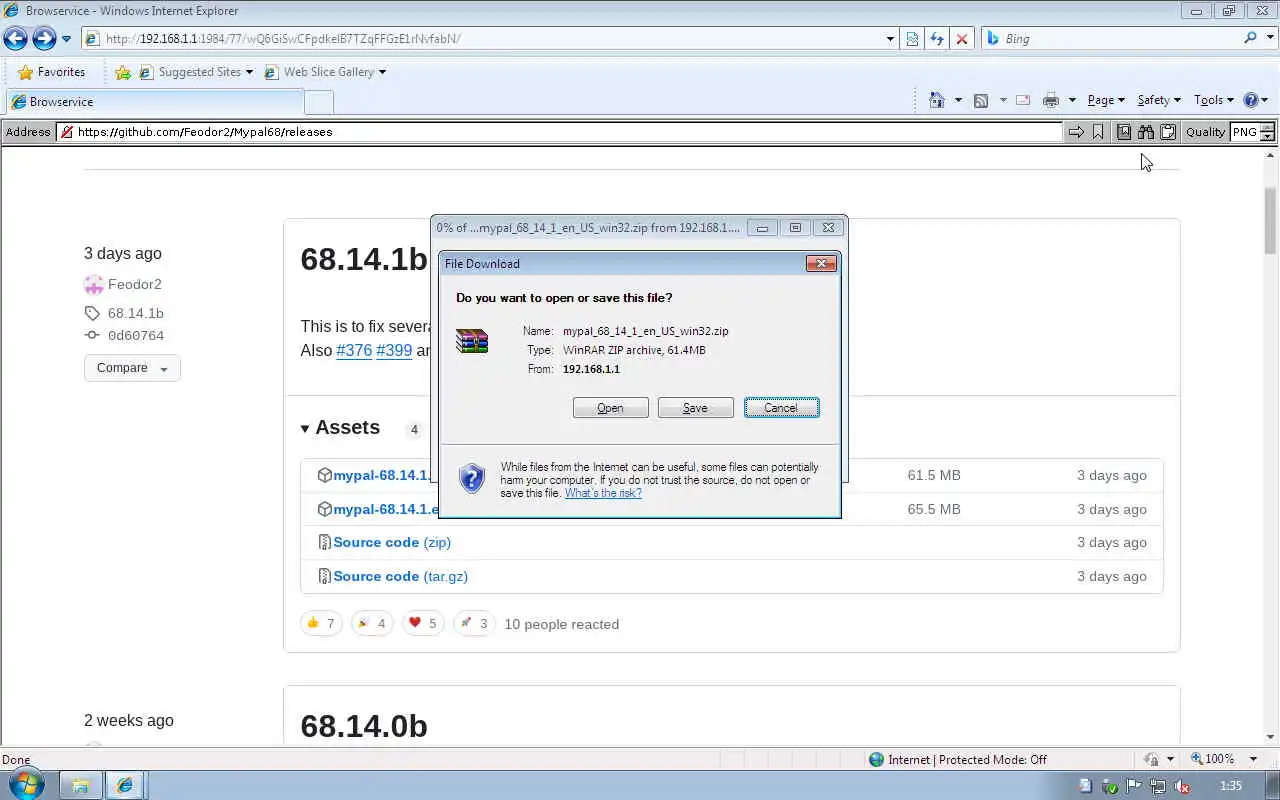Image resolution: width=1280 pixels, height=800 pixels.
Task: Open the recent pages dropdown beside Forward
Action: click(67, 39)
